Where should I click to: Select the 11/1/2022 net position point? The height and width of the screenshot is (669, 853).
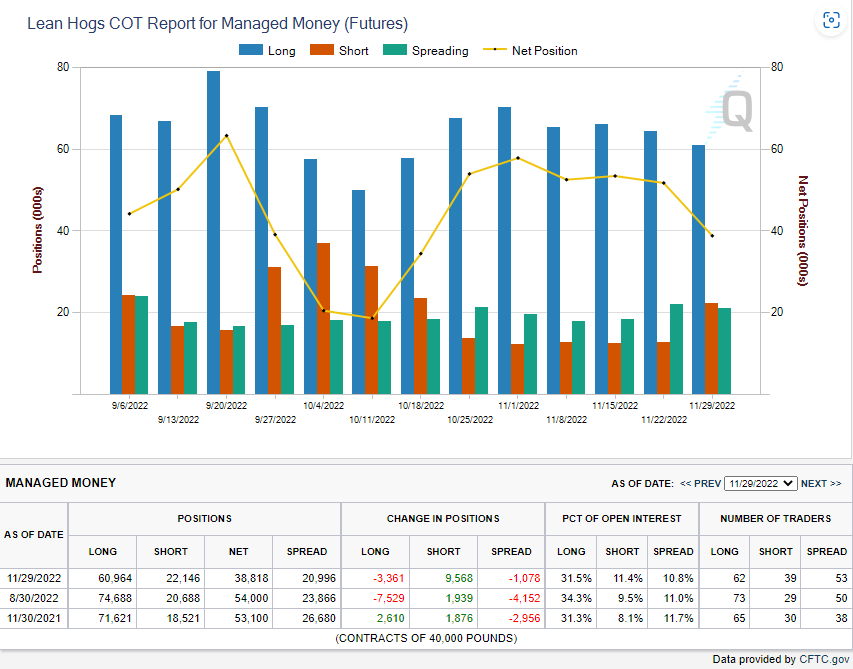[518, 158]
